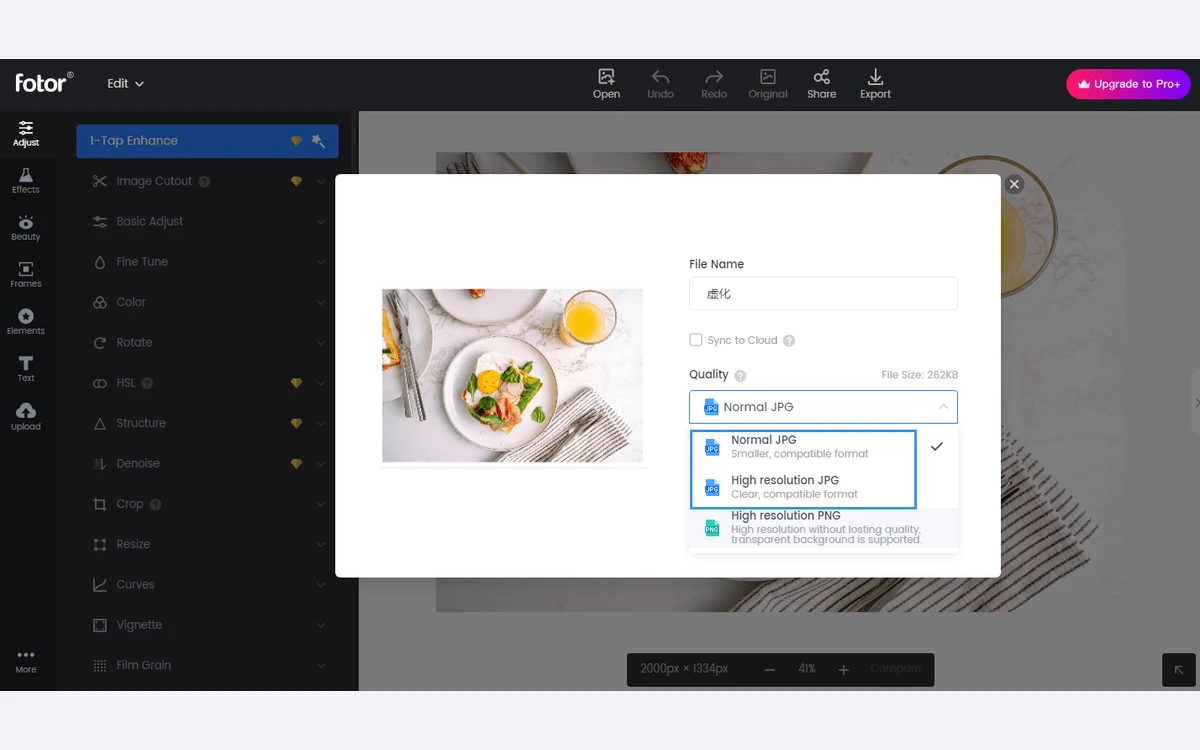The height and width of the screenshot is (750, 1200).
Task: Select the Adjust sidebar tab
Action: coord(26,133)
